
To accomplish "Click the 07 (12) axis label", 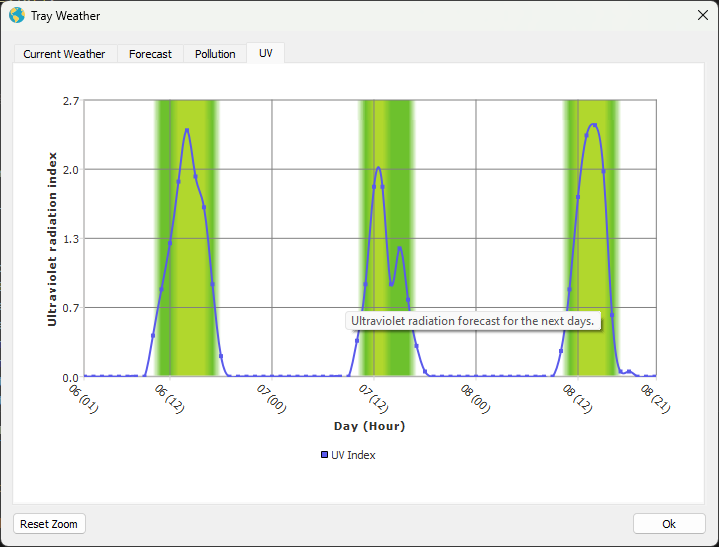I will (373, 399).
